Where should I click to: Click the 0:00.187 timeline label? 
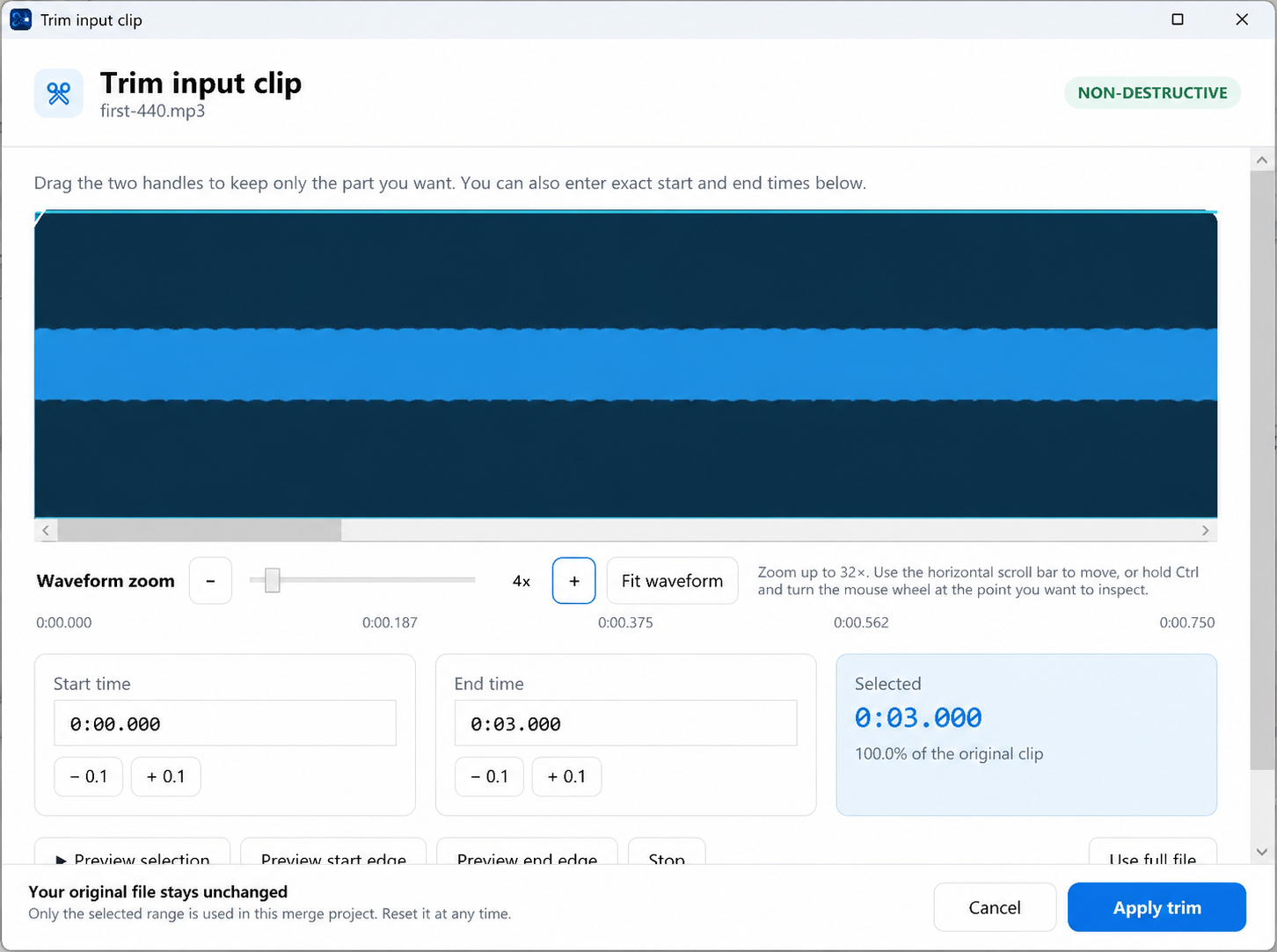(x=390, y=622)
